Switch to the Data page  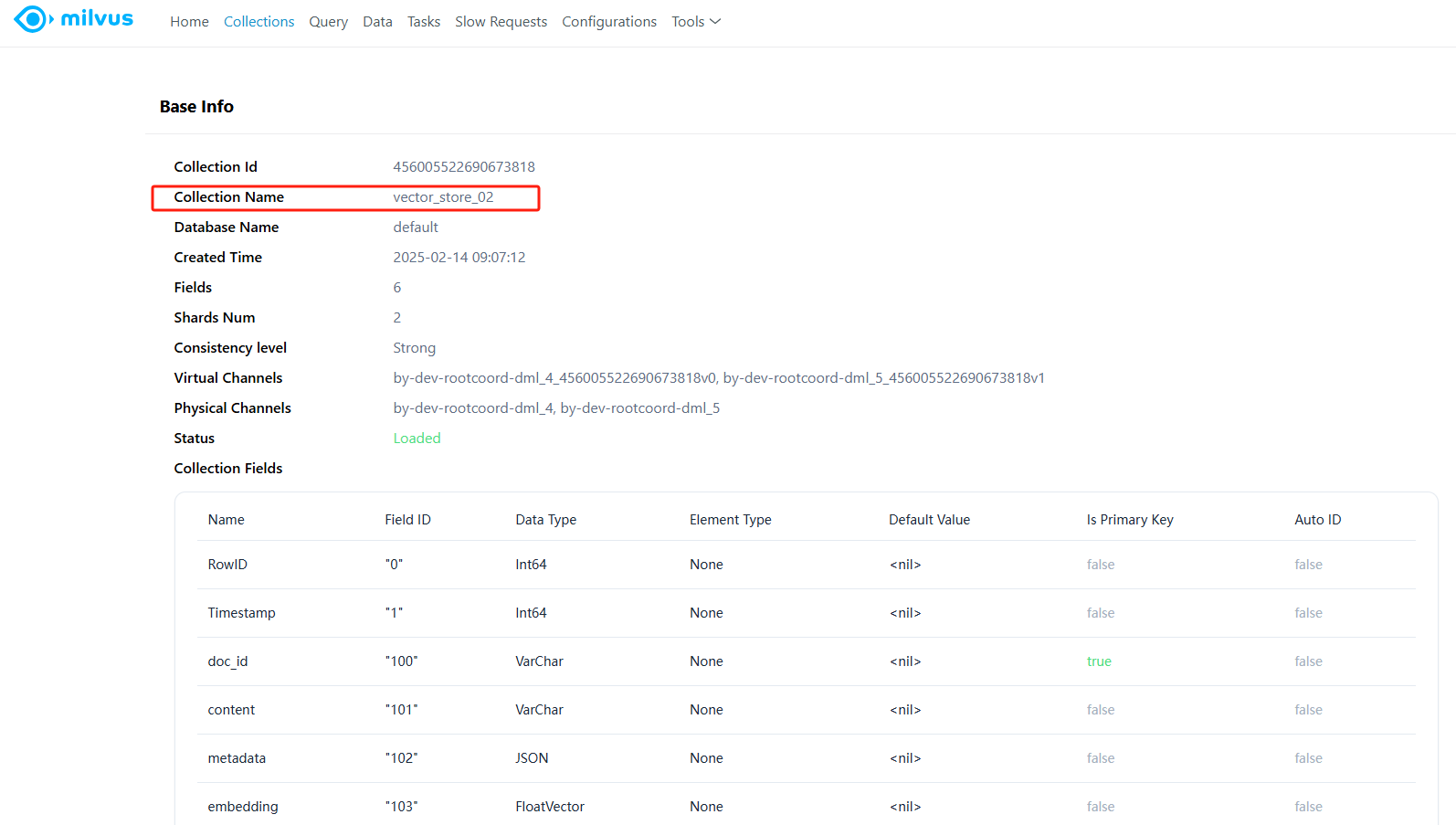377,22
